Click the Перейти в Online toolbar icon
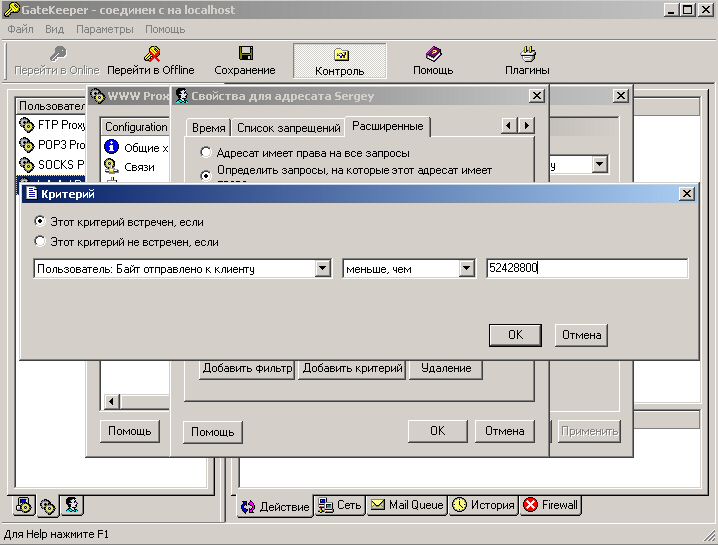718x545 pixels. 59,54
